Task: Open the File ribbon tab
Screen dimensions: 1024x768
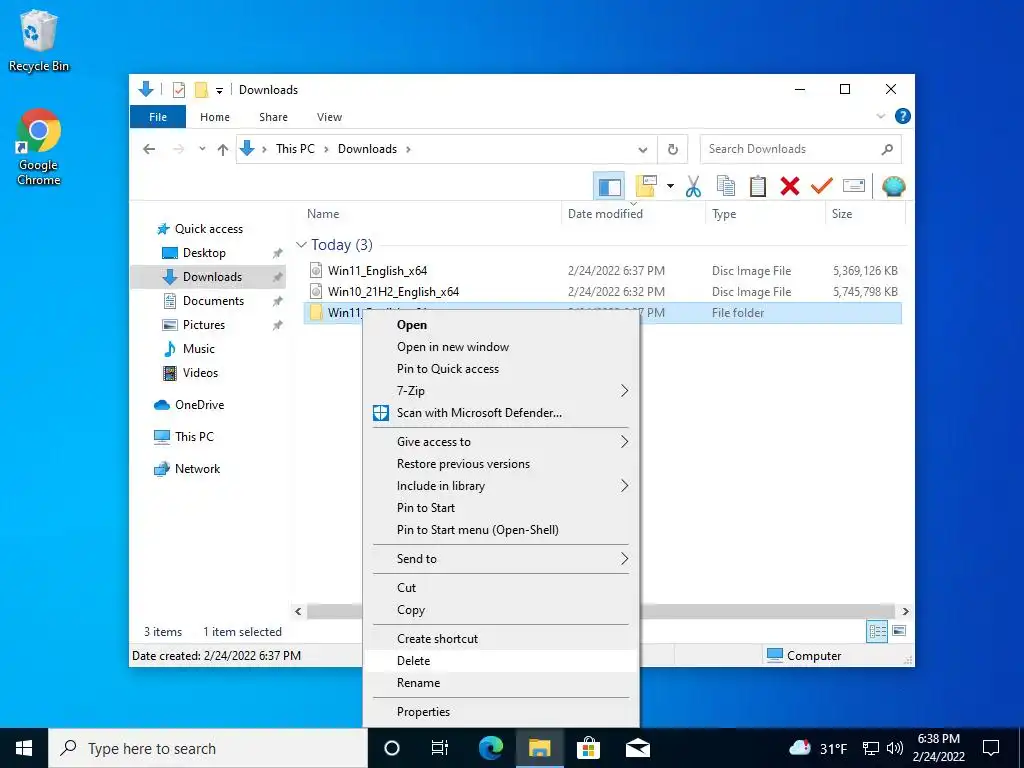Action: click(x=158, y=117)
